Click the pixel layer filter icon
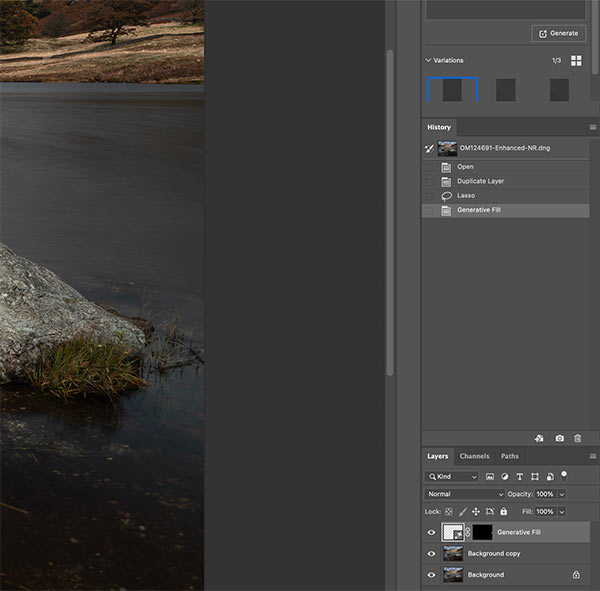 click(x=490, y=477)
